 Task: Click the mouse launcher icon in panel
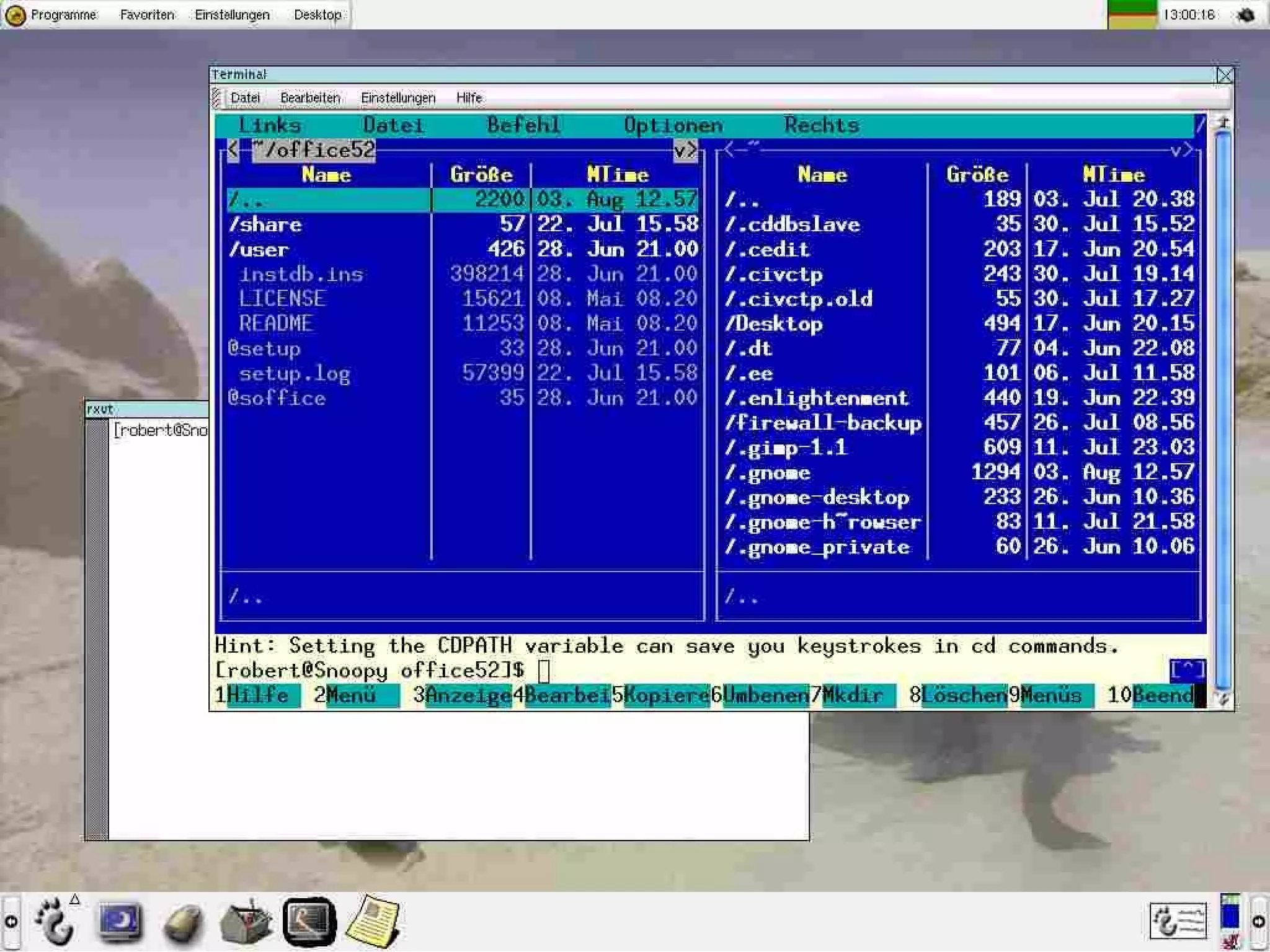point(184,923)
